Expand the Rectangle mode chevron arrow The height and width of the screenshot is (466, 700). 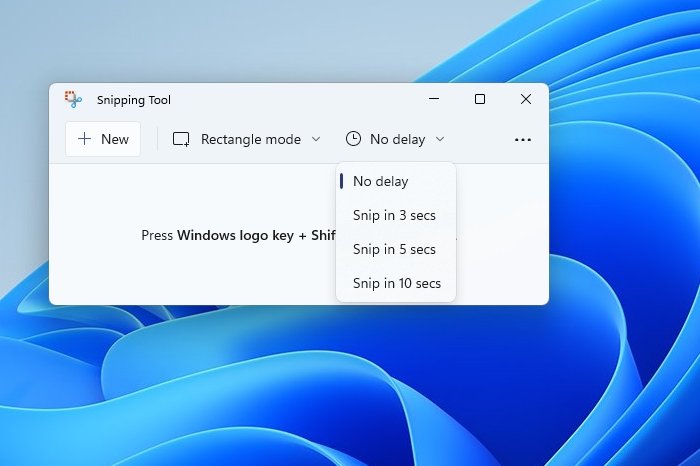pyautogui.click(x=316, y=139)
